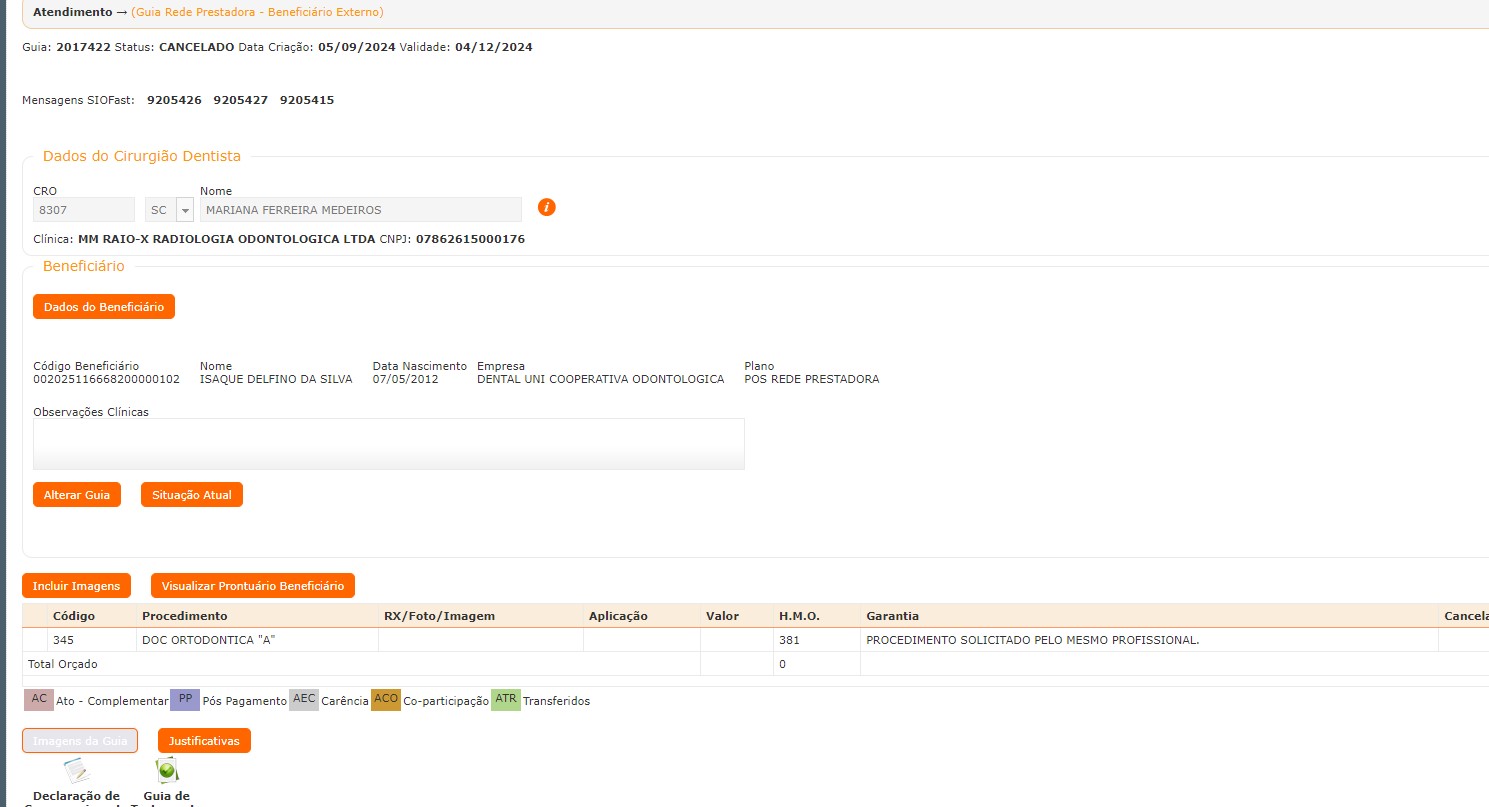Click SIOFast message 9205426
Viewport: 1489px width, 807px height.
[x=174, y=100]
